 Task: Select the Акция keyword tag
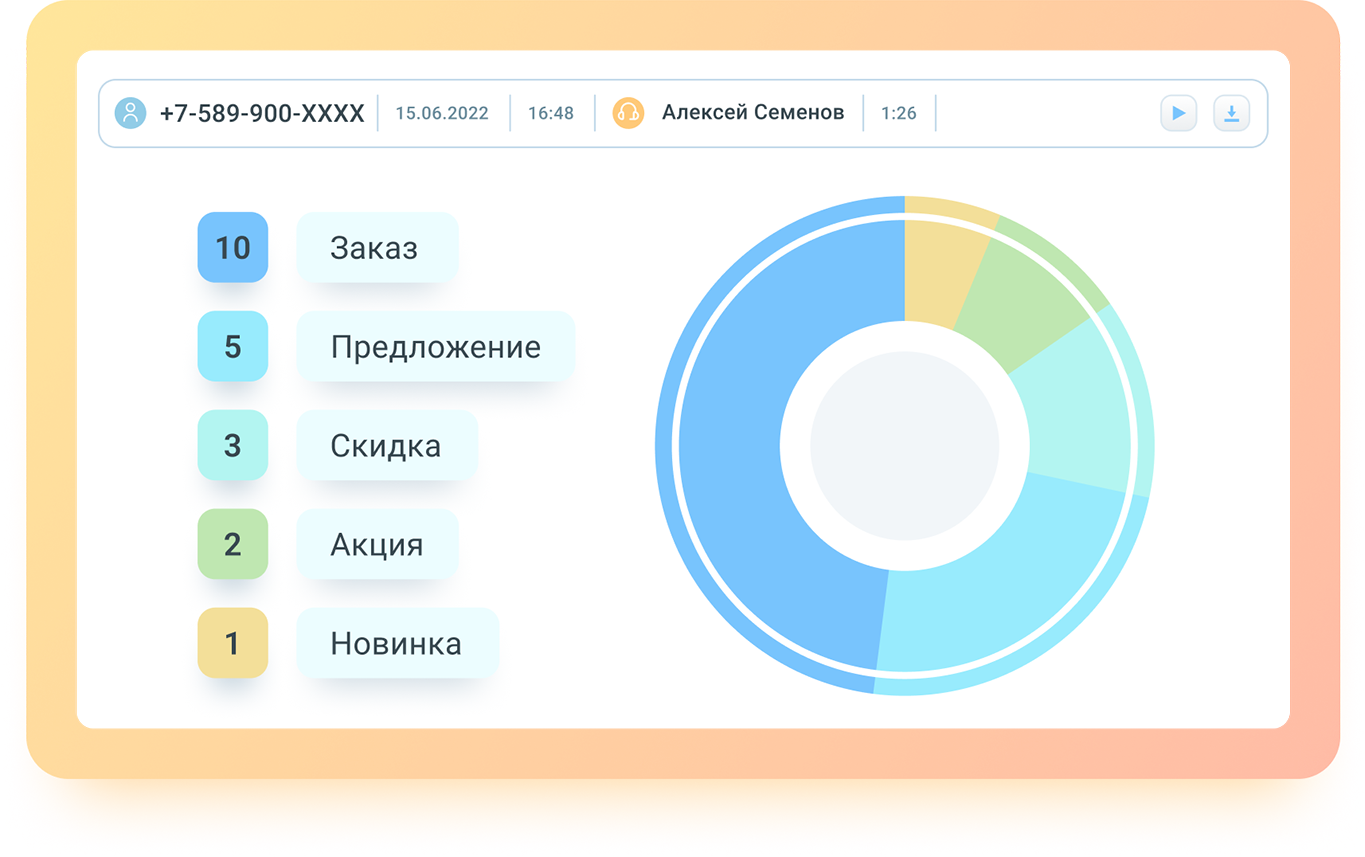(377, 544)
